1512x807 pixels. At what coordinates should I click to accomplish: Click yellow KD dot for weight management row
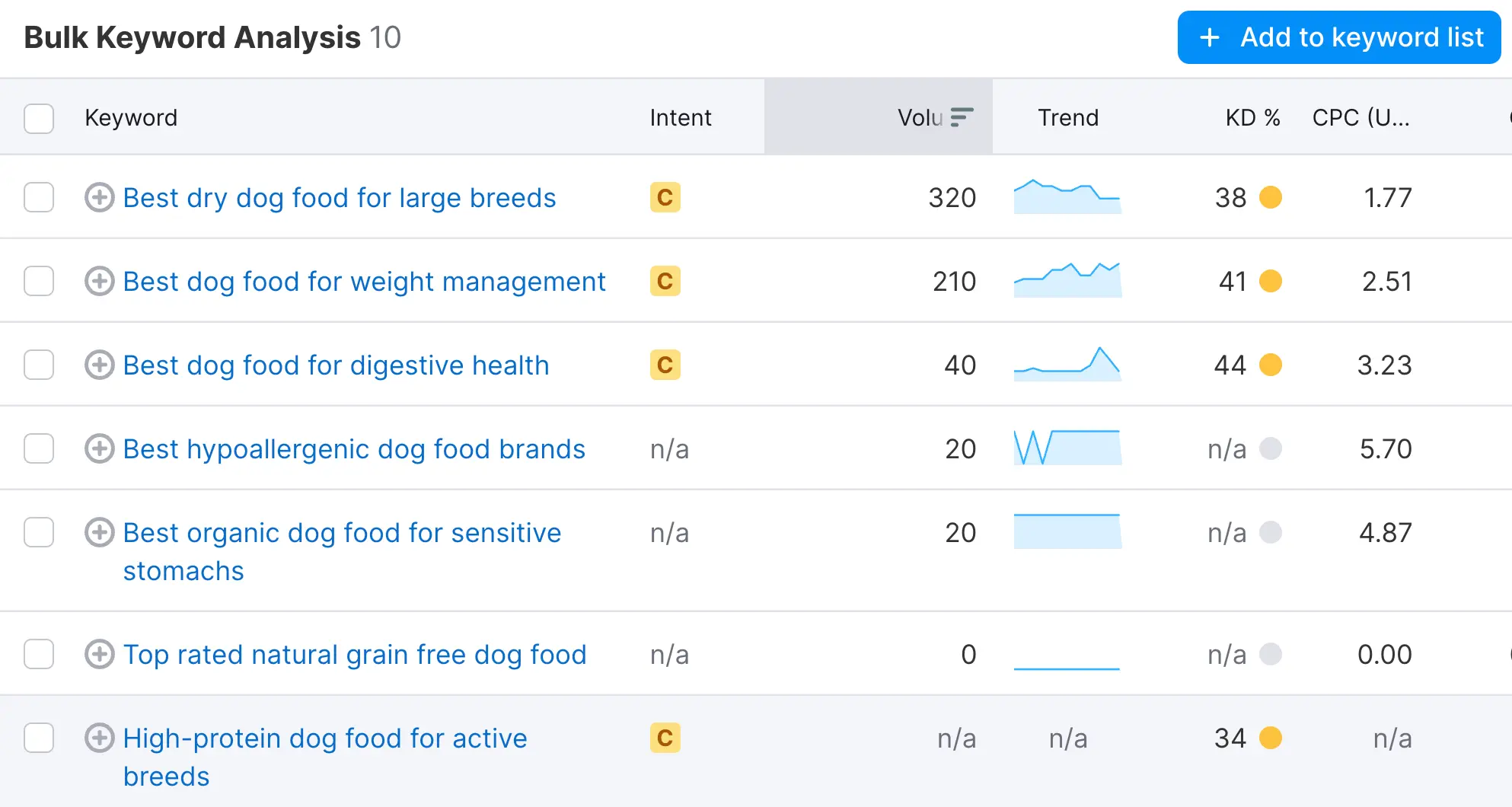tap(1271, 281)
